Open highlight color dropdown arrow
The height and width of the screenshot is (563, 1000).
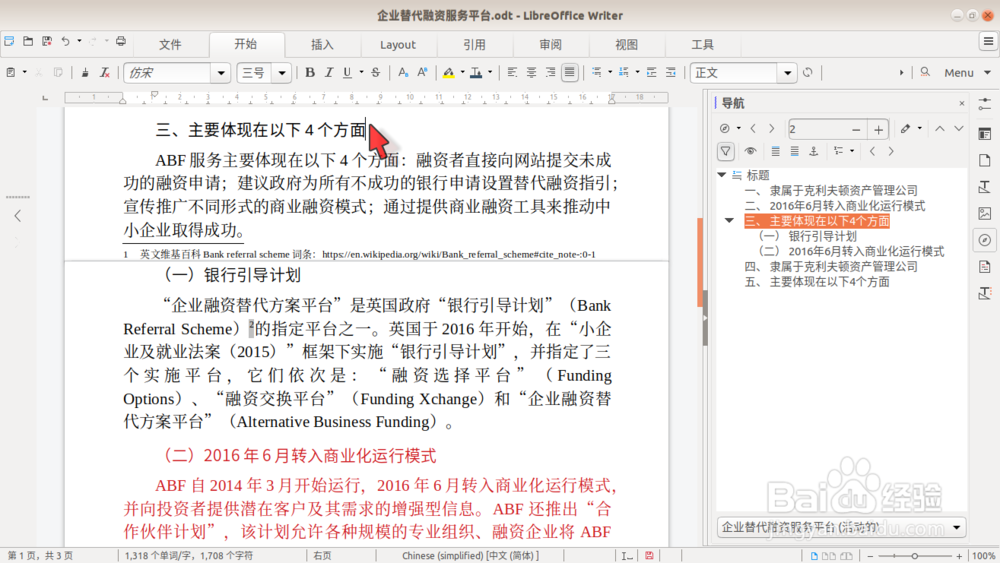pyautogui.click(x=462, y=72)
